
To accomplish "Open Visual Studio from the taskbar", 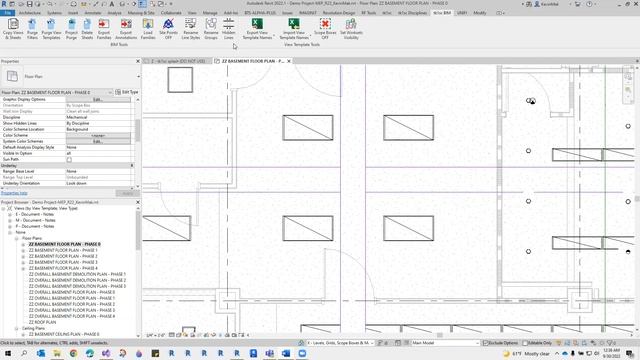I will (106, 353).
